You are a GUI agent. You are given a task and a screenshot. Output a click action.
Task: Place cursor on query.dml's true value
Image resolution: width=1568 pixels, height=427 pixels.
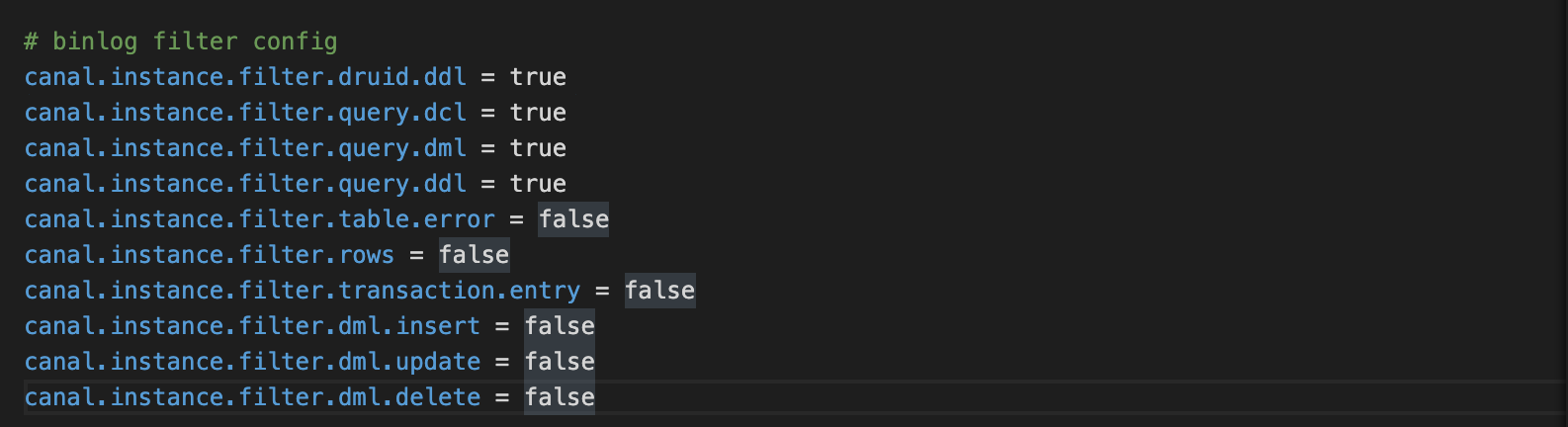click(x=538, y=148)
